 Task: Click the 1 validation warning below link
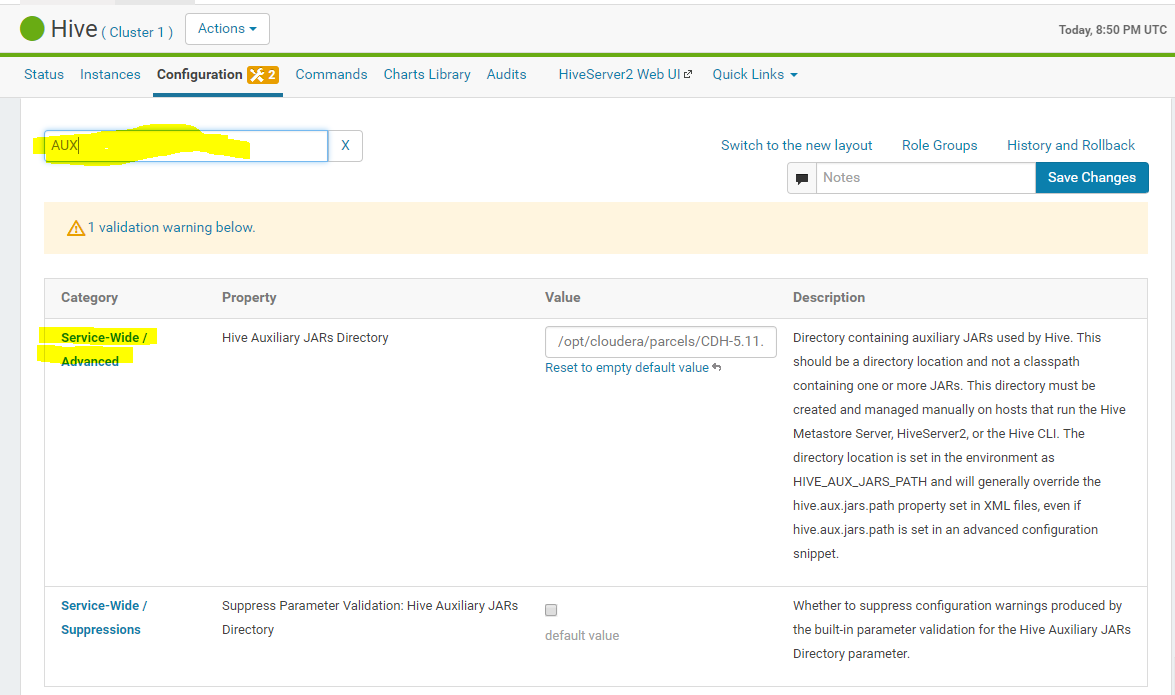click(172, 227)
